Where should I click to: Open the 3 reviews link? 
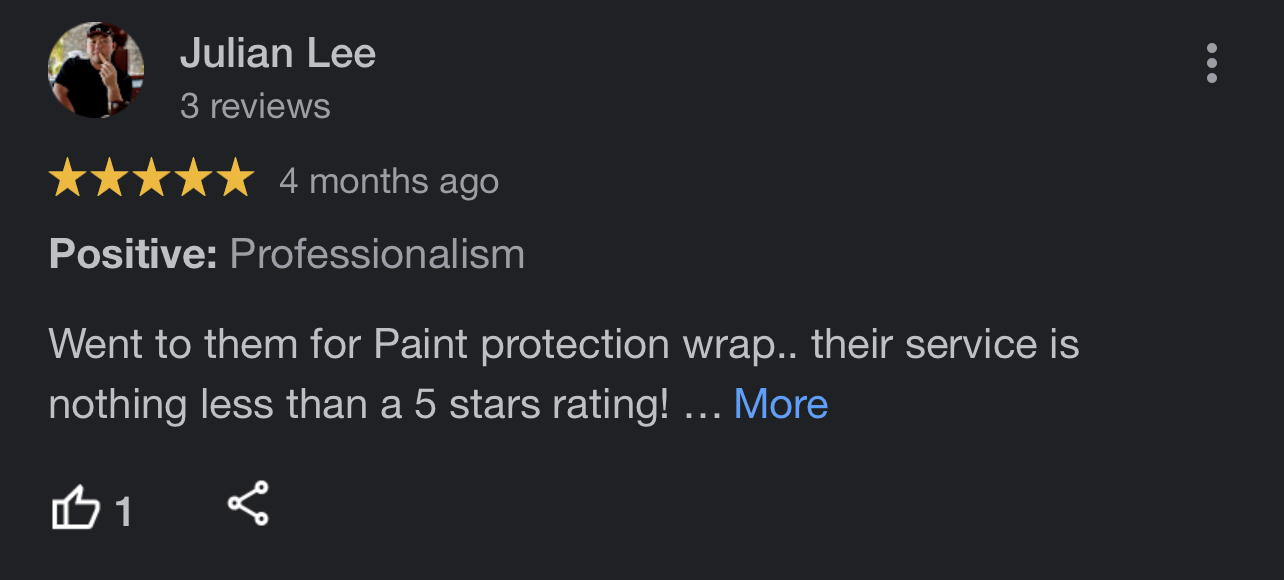255,105
